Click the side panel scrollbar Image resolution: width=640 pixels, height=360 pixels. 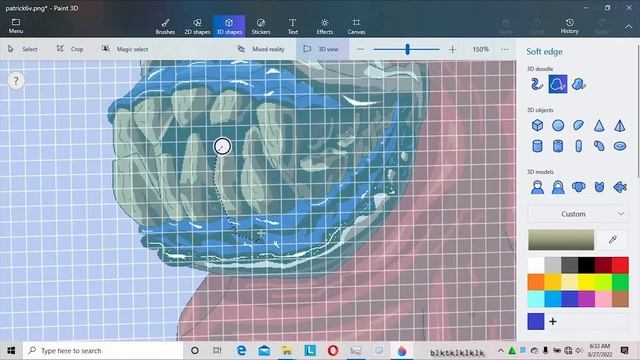tap(638, 110)
